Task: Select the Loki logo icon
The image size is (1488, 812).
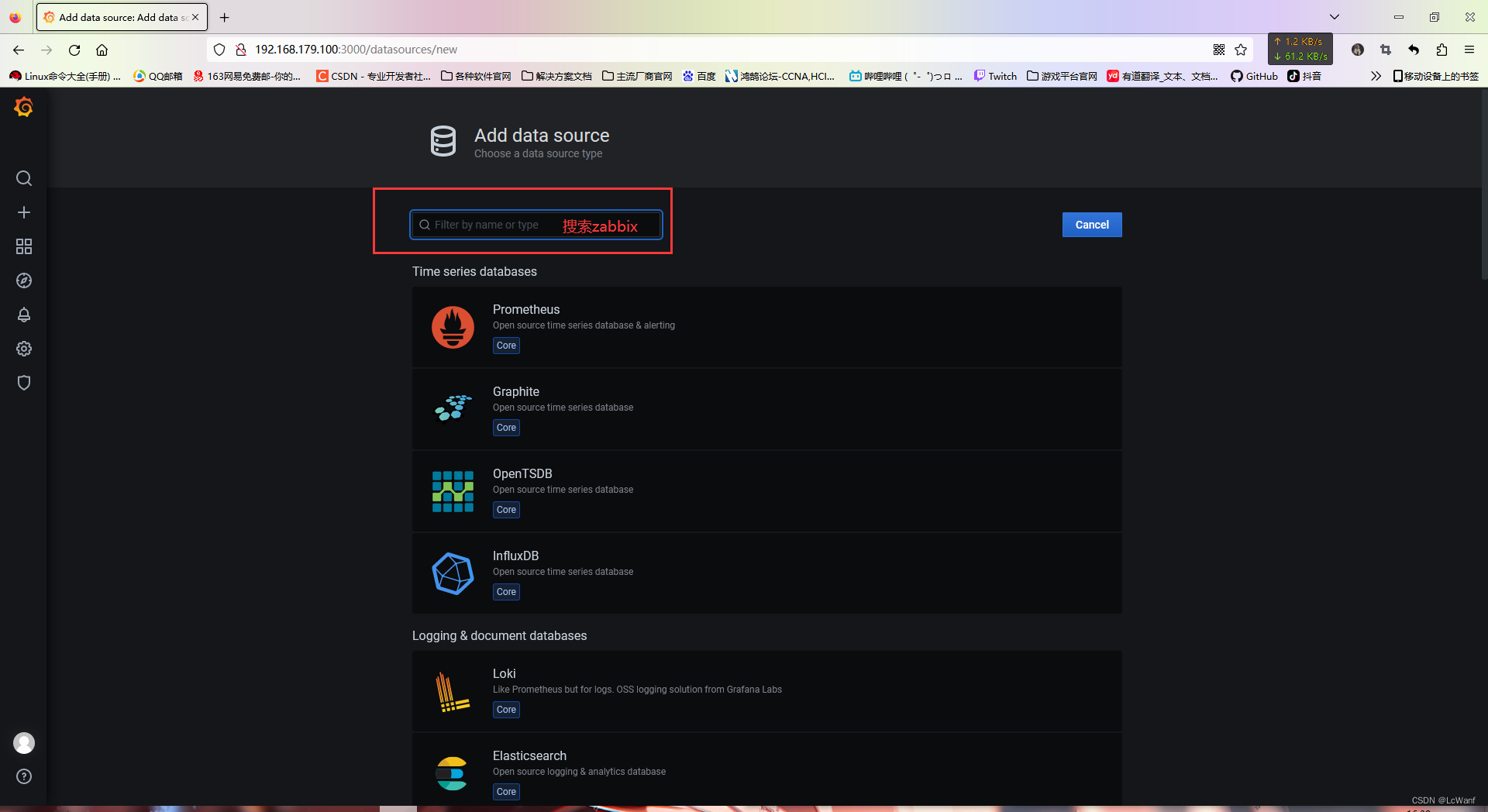Action: click(453, 691)
